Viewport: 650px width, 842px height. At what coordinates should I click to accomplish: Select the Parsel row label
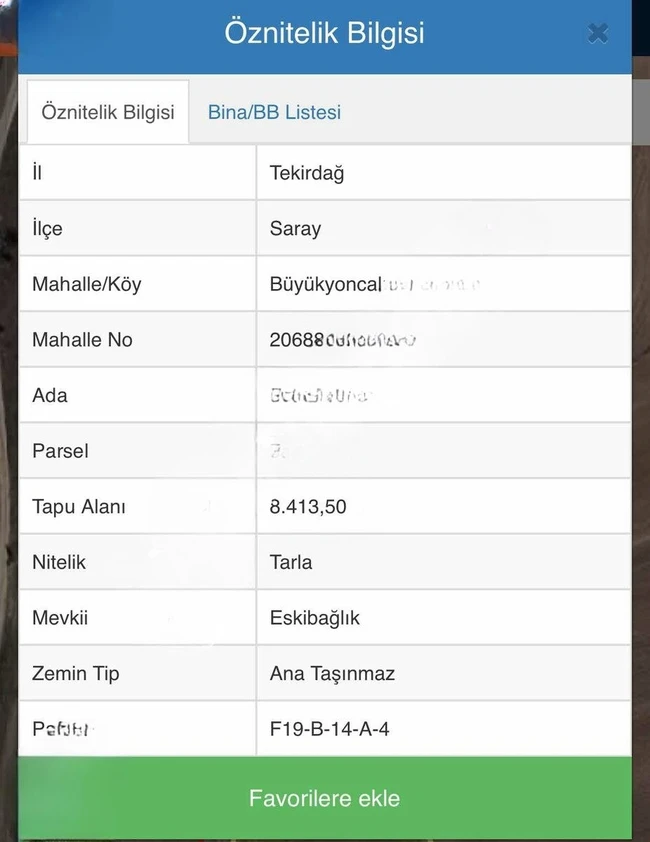pos(60,451)
